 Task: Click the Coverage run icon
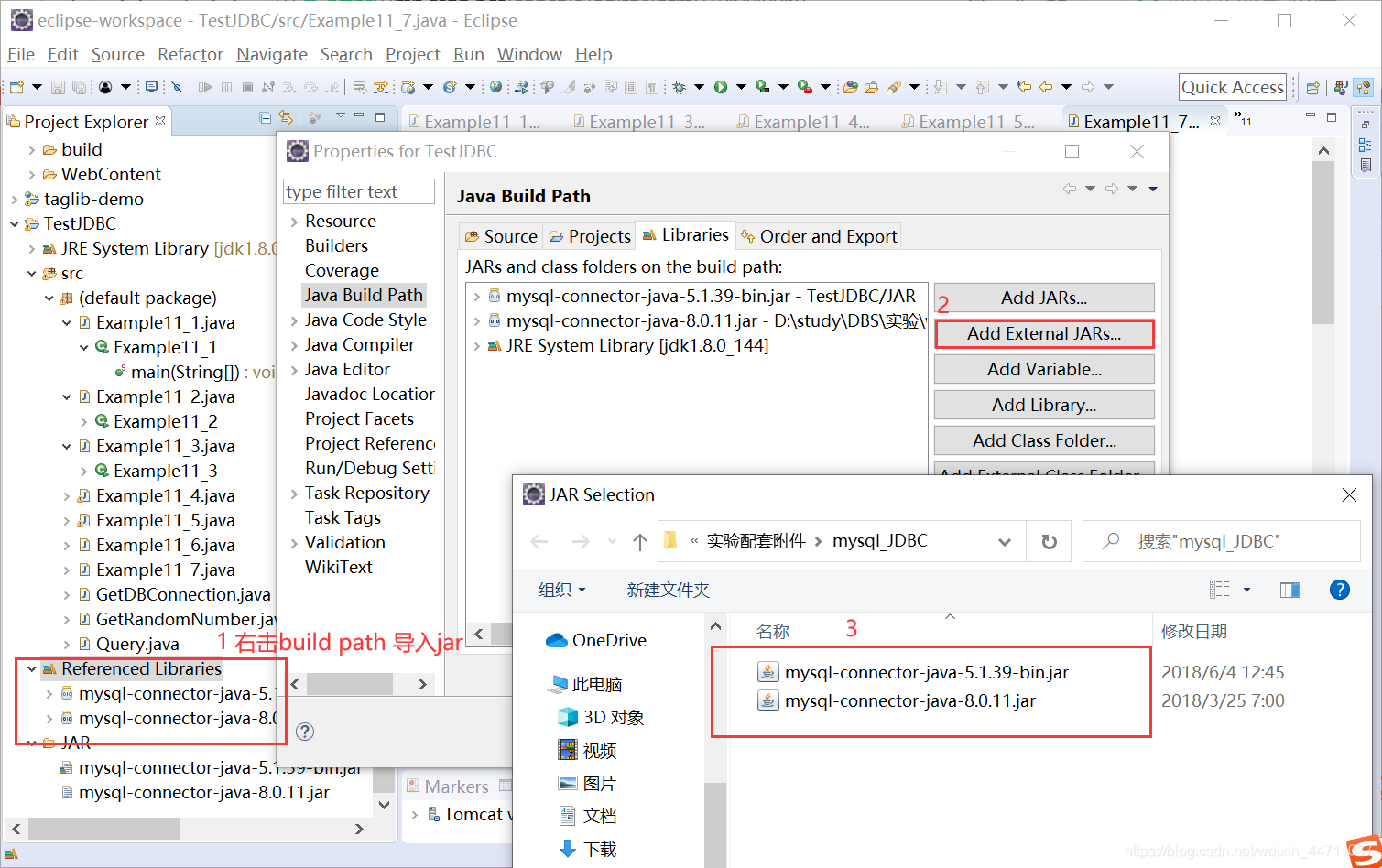(762, 87)
